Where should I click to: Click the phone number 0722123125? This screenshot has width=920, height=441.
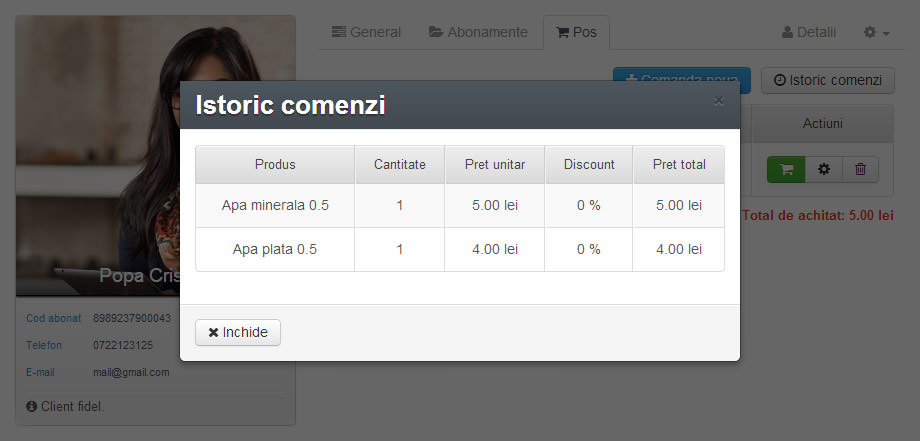click(123, 345)
